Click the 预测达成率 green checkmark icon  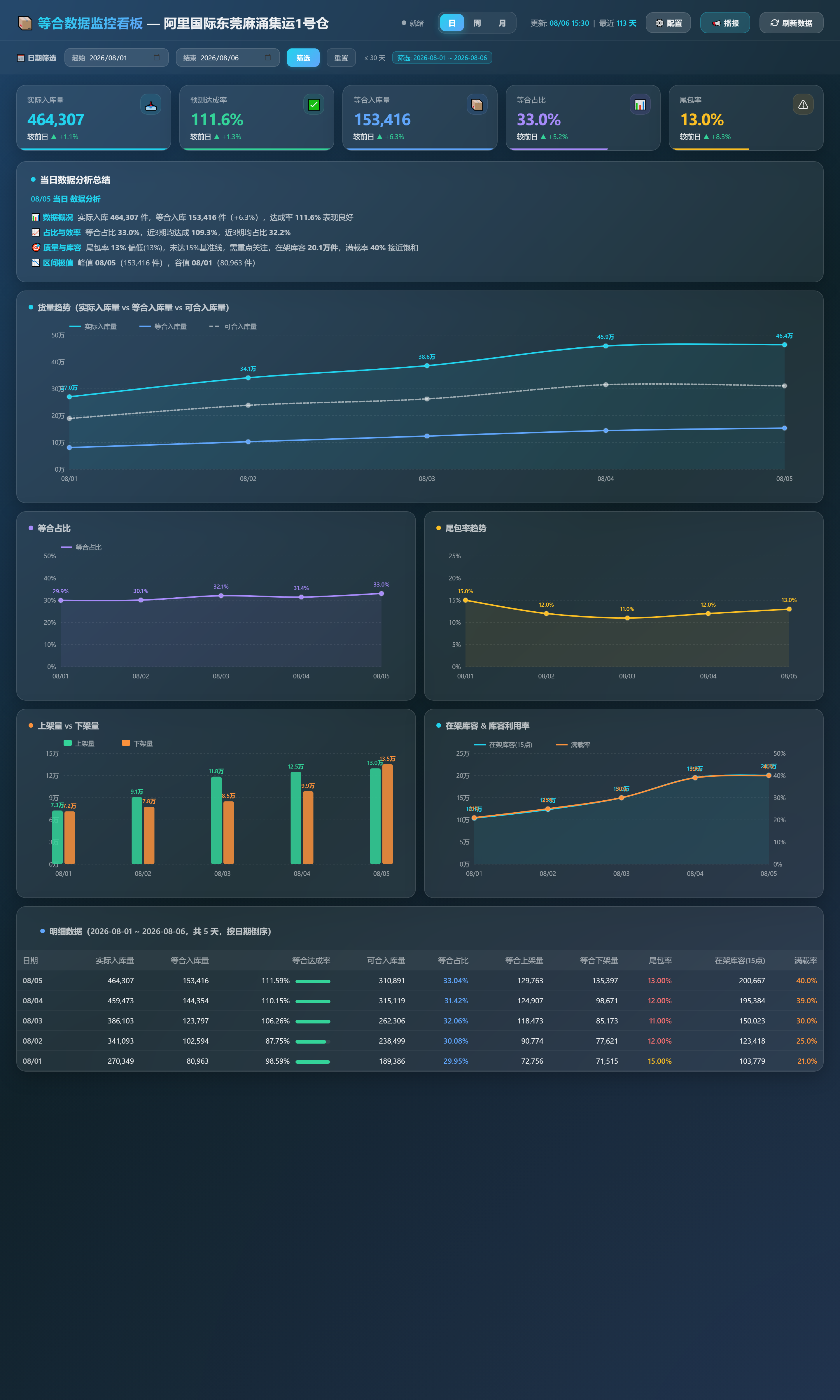pyautogui.click(x=314, y=105)
